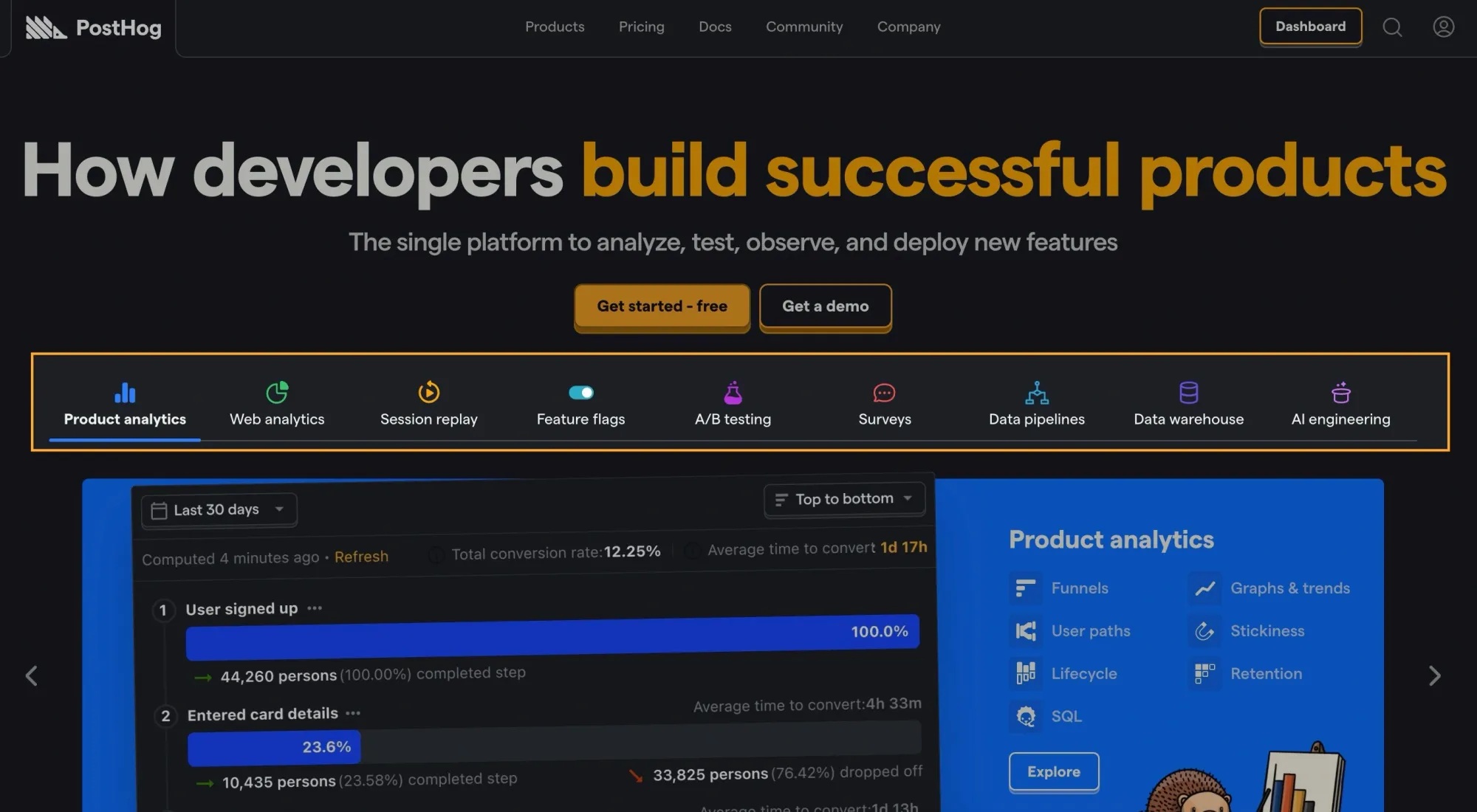Toggle the Feature flags switch

[580, 391]
